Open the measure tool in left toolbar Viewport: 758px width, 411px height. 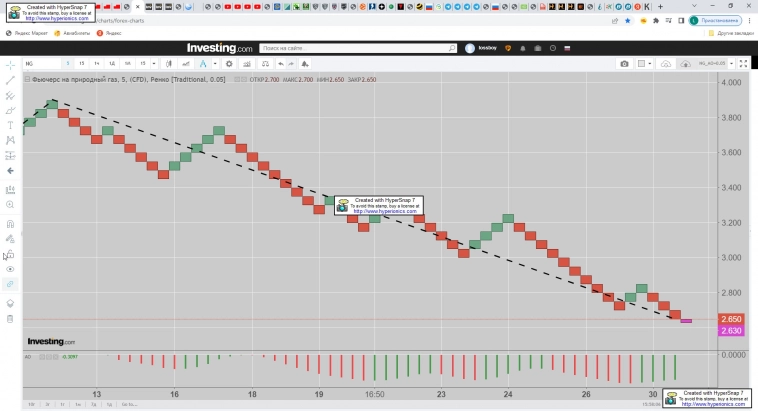[x=10, y=190]
